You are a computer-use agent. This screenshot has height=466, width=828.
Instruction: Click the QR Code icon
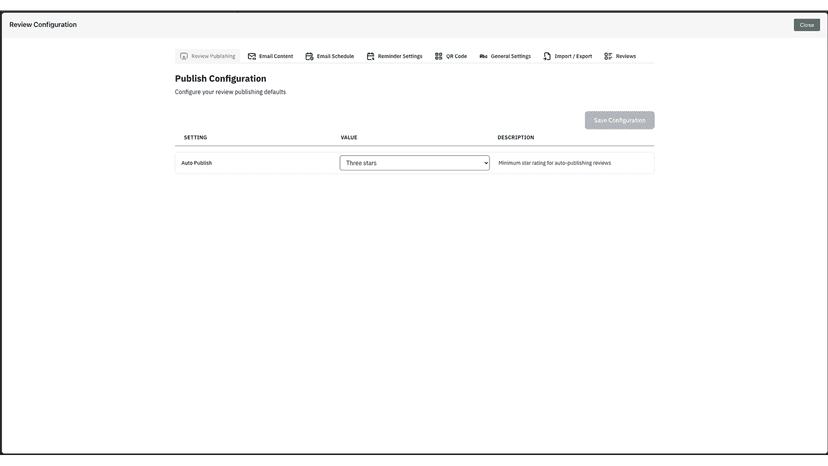(438, 56)
